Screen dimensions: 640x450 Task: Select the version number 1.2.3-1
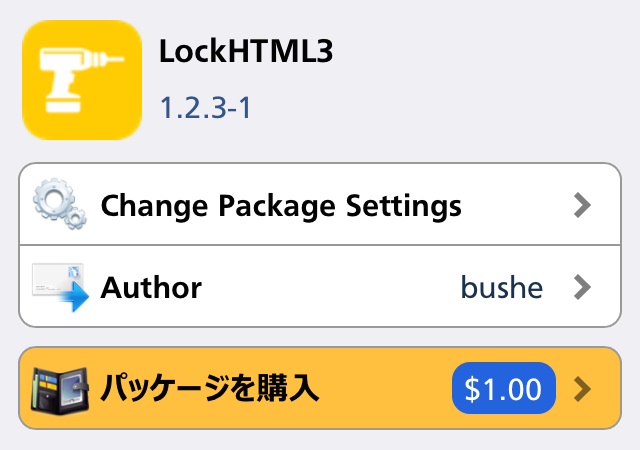click(x=206, y=108)
